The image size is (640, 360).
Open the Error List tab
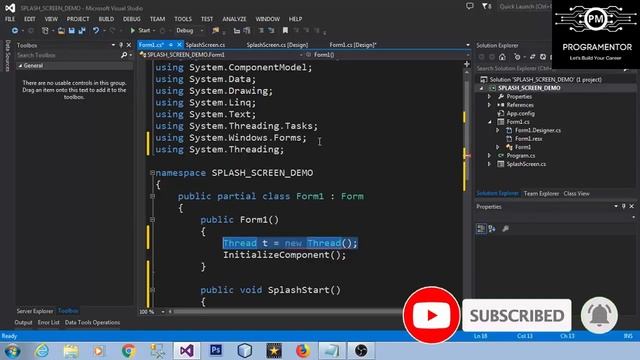tap(49, 322)
